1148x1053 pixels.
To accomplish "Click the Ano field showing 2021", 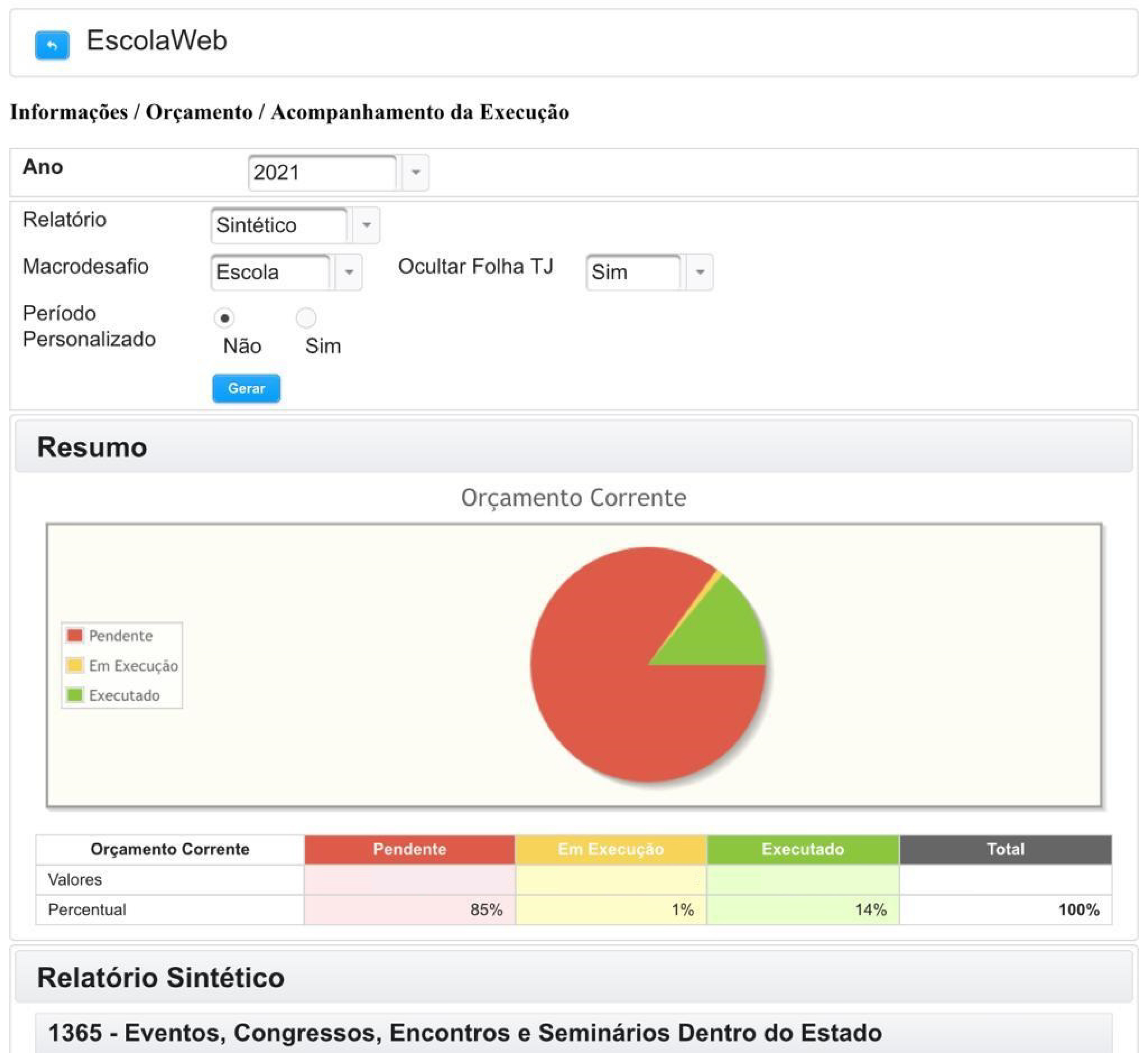I will click(x=322, y=172).
